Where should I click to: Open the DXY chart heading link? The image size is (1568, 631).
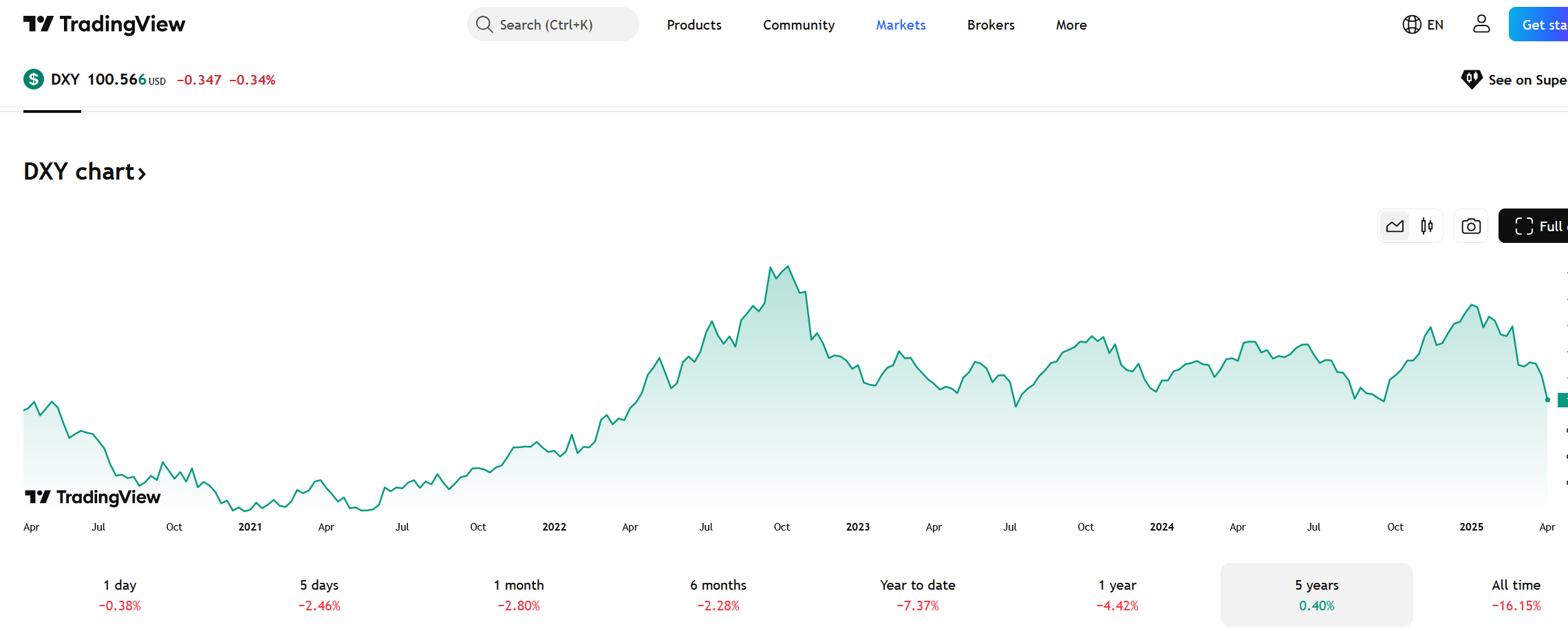pyautogui.click(x=85, y=171)
